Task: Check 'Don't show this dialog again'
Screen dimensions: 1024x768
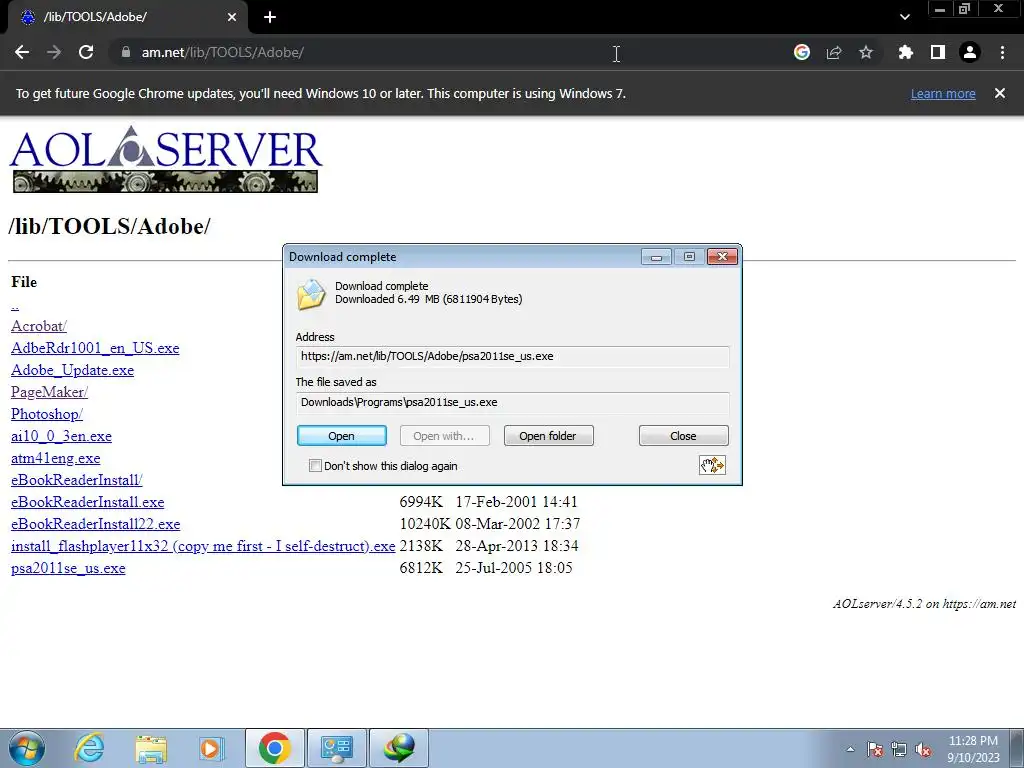Action: click(315, 466)
